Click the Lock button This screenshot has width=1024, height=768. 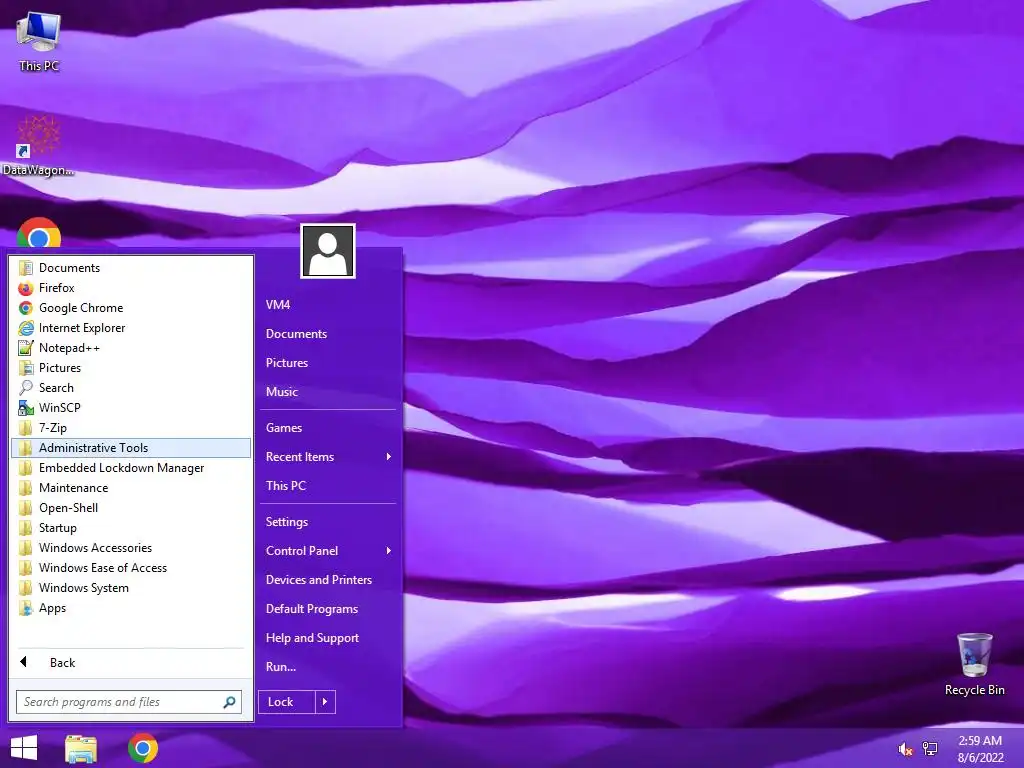coord(287,702)
